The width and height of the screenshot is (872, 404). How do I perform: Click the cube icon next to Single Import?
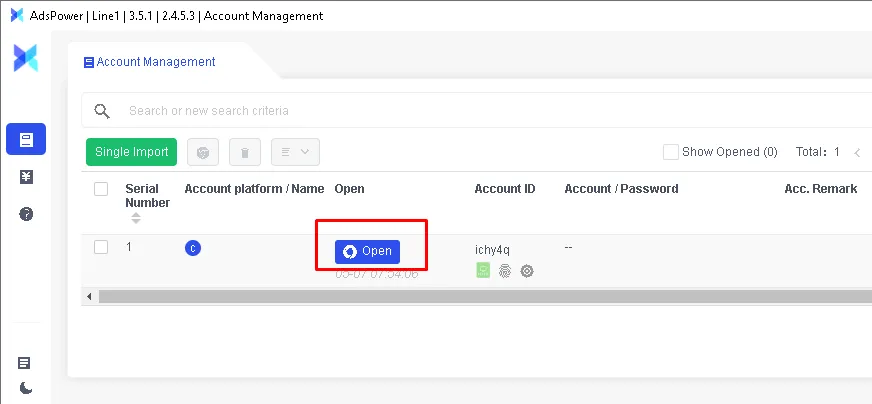(x=203, y=152)
